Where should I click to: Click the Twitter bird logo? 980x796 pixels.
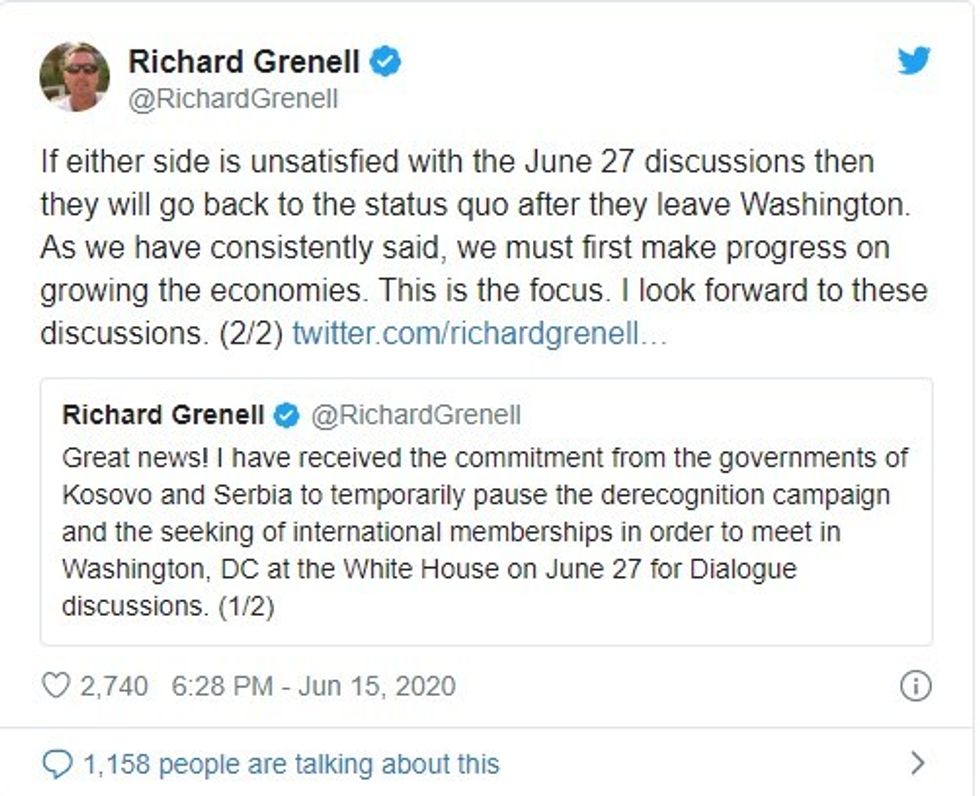914,61
